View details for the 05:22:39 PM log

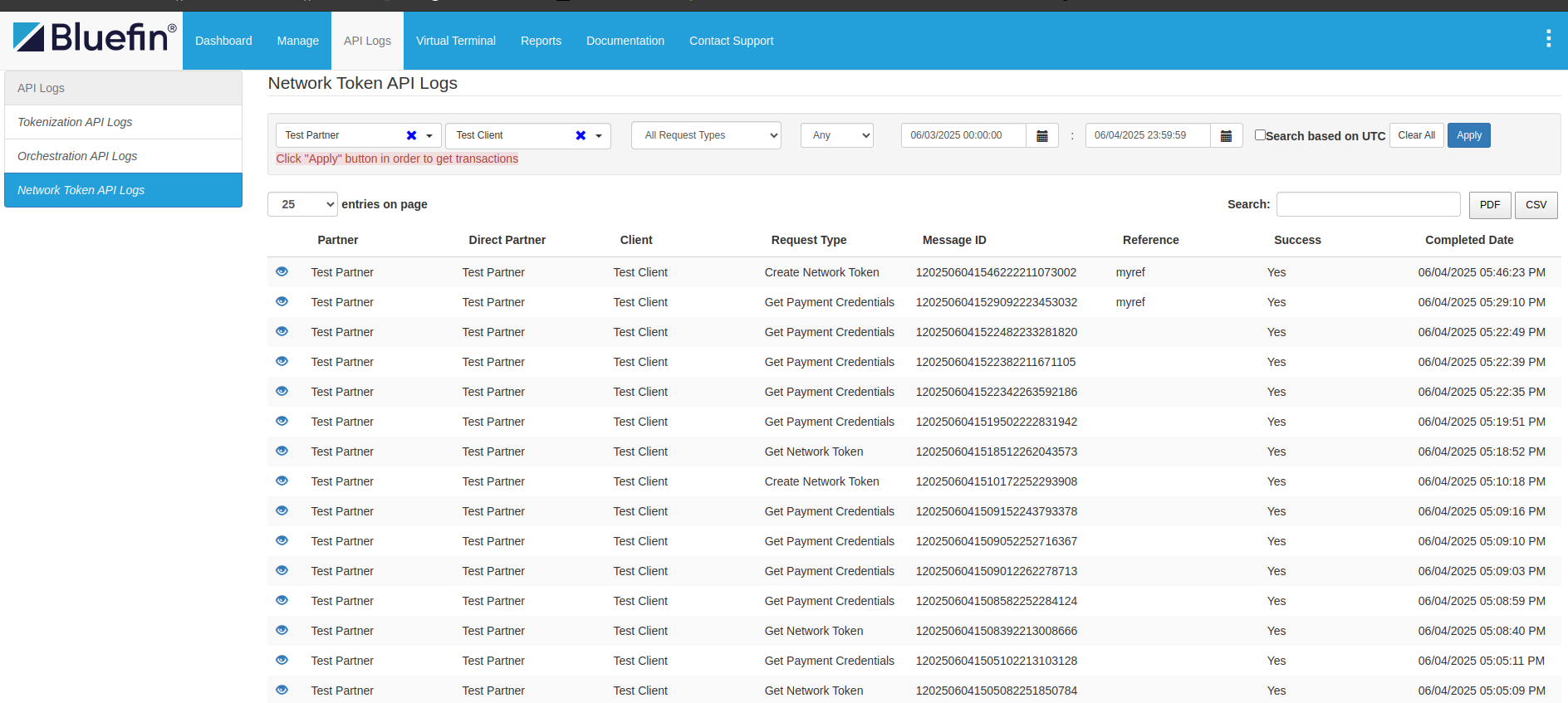tap(282, 361)
